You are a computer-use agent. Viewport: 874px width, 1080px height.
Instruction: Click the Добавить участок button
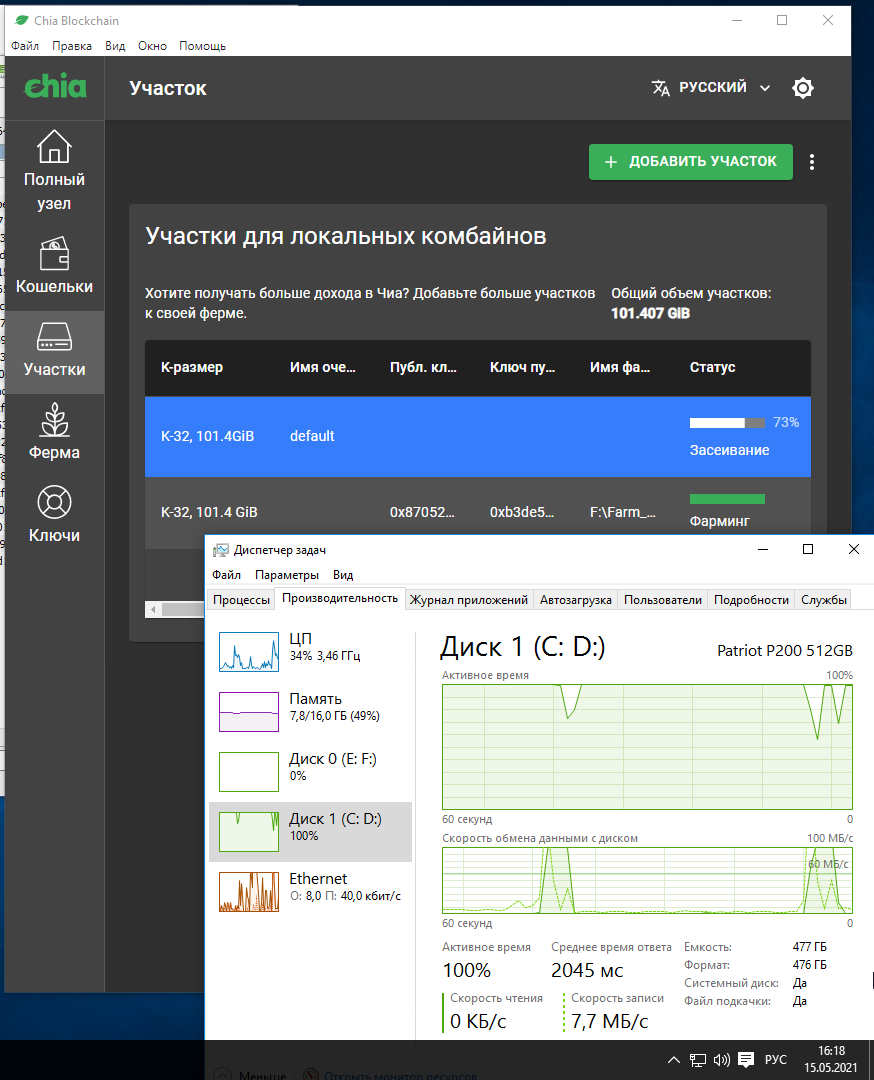[690, 162]
